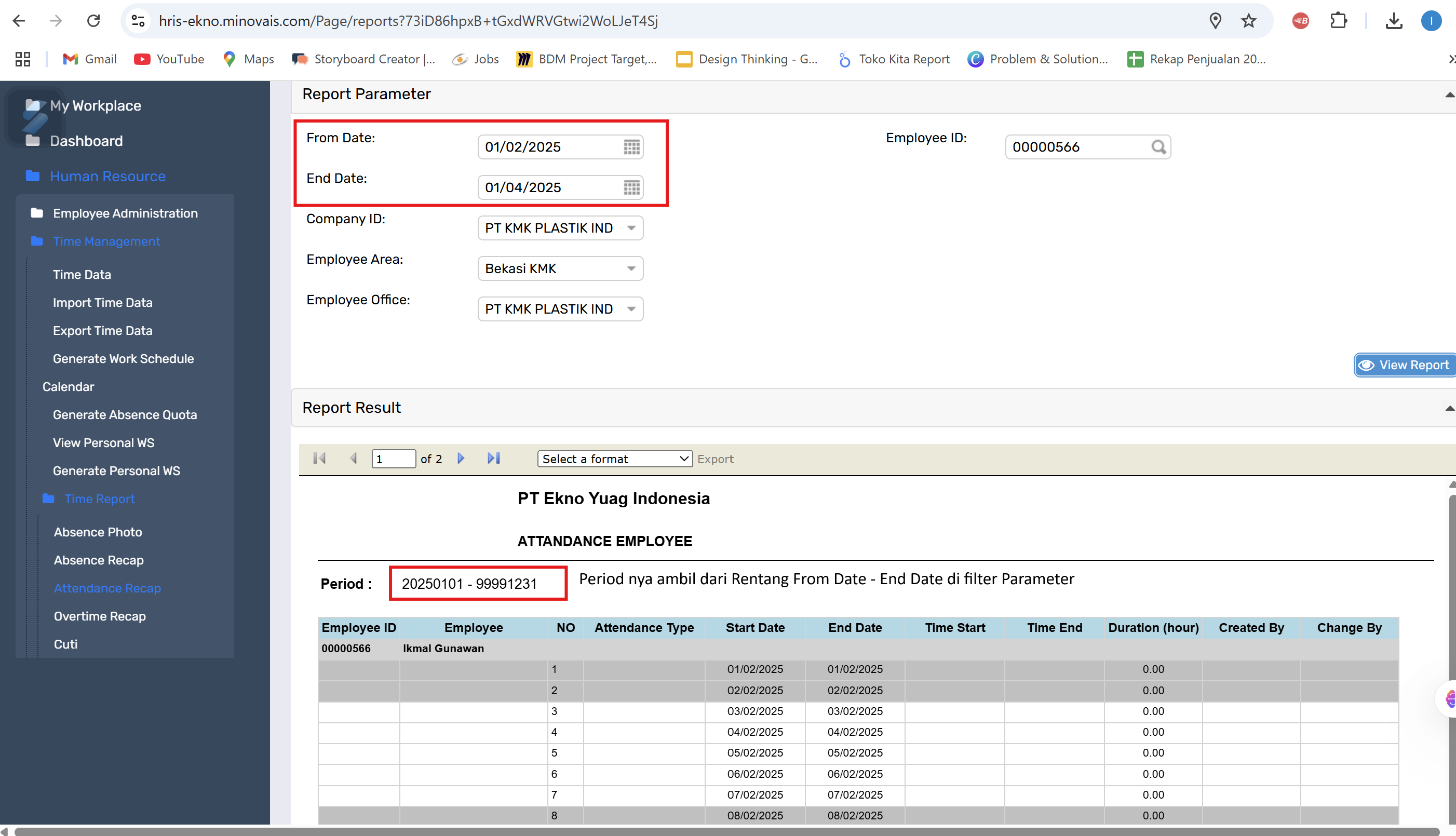
Task: Open the browser extensions puzzle icon
Action: coord(1338,21)
